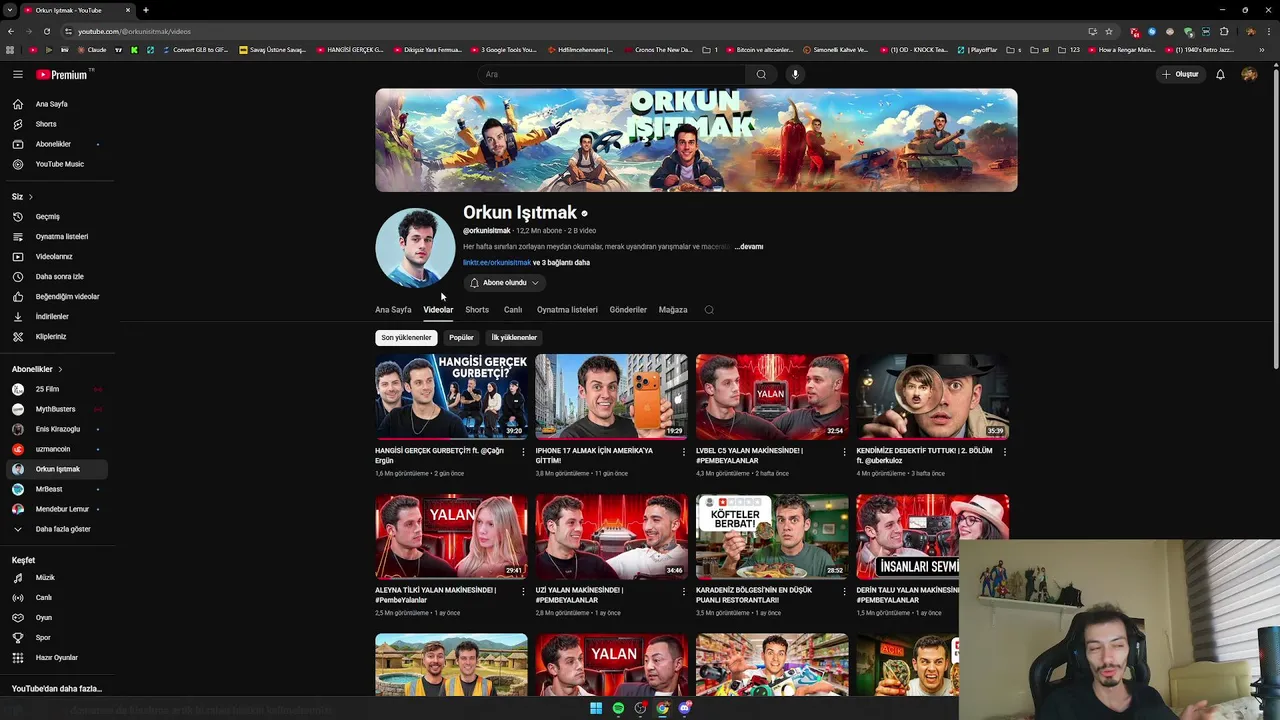Open Klipleriniz in sidebar
Screen dimensions: 1280x720
tap(51, 337)
